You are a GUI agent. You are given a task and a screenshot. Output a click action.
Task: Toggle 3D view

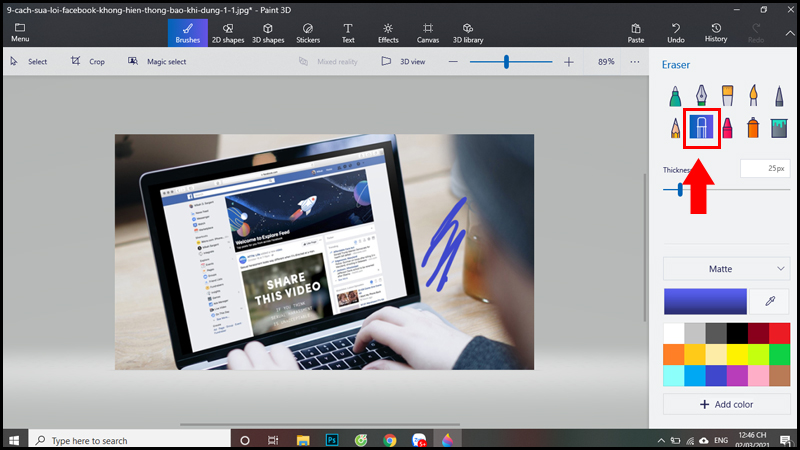403,61
